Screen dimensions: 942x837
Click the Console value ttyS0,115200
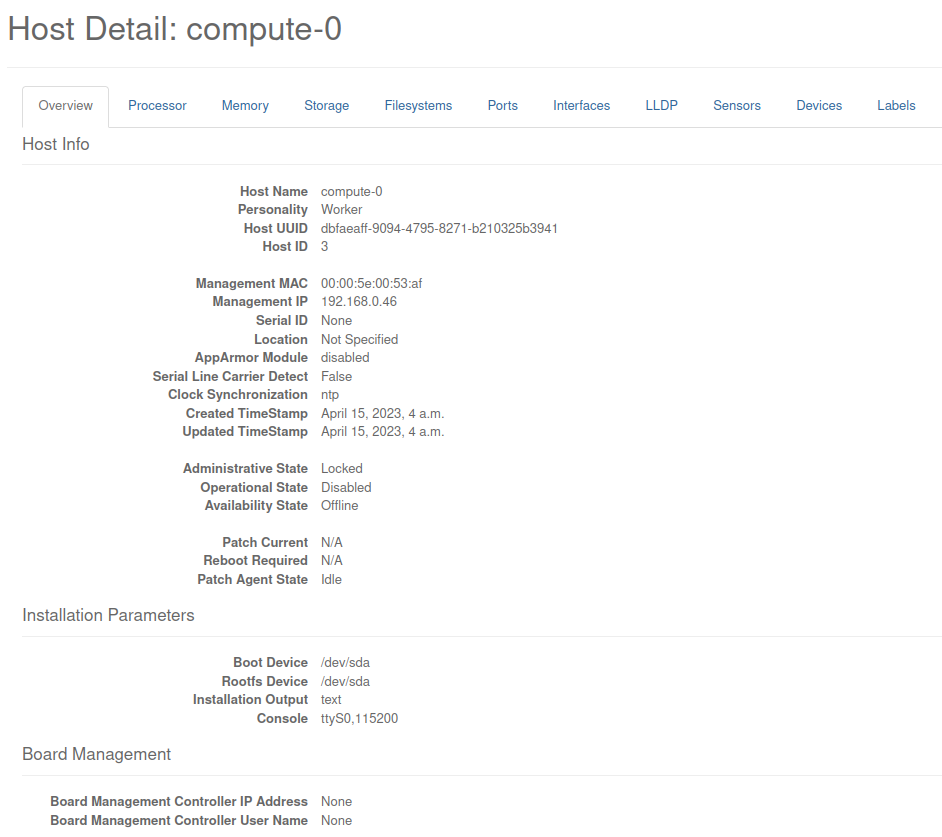[359, 719]
